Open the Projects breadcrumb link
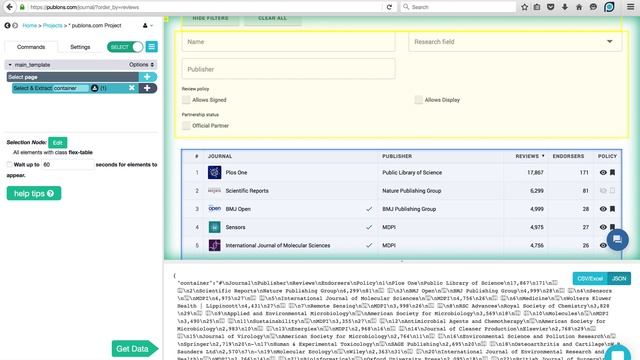The width and height of the screenshot is (640, 360). click(x=53, y=25)
